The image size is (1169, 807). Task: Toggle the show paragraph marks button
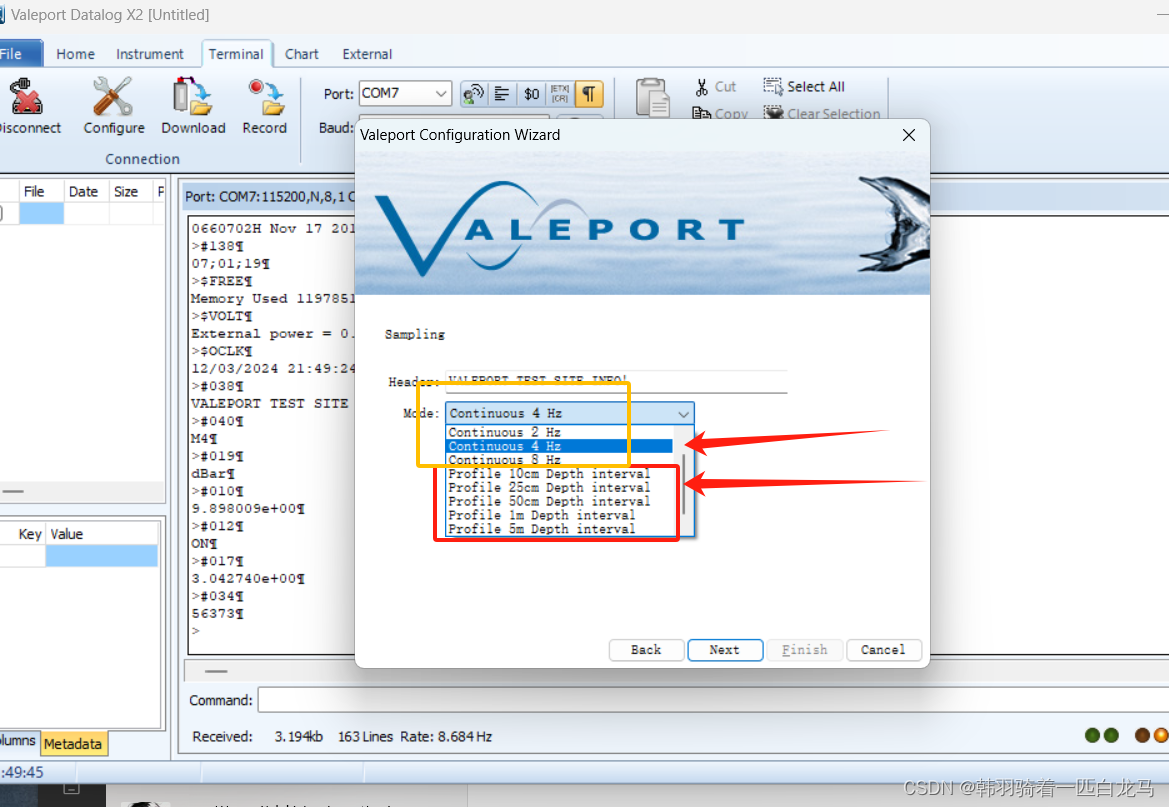(x=588, y=94)
